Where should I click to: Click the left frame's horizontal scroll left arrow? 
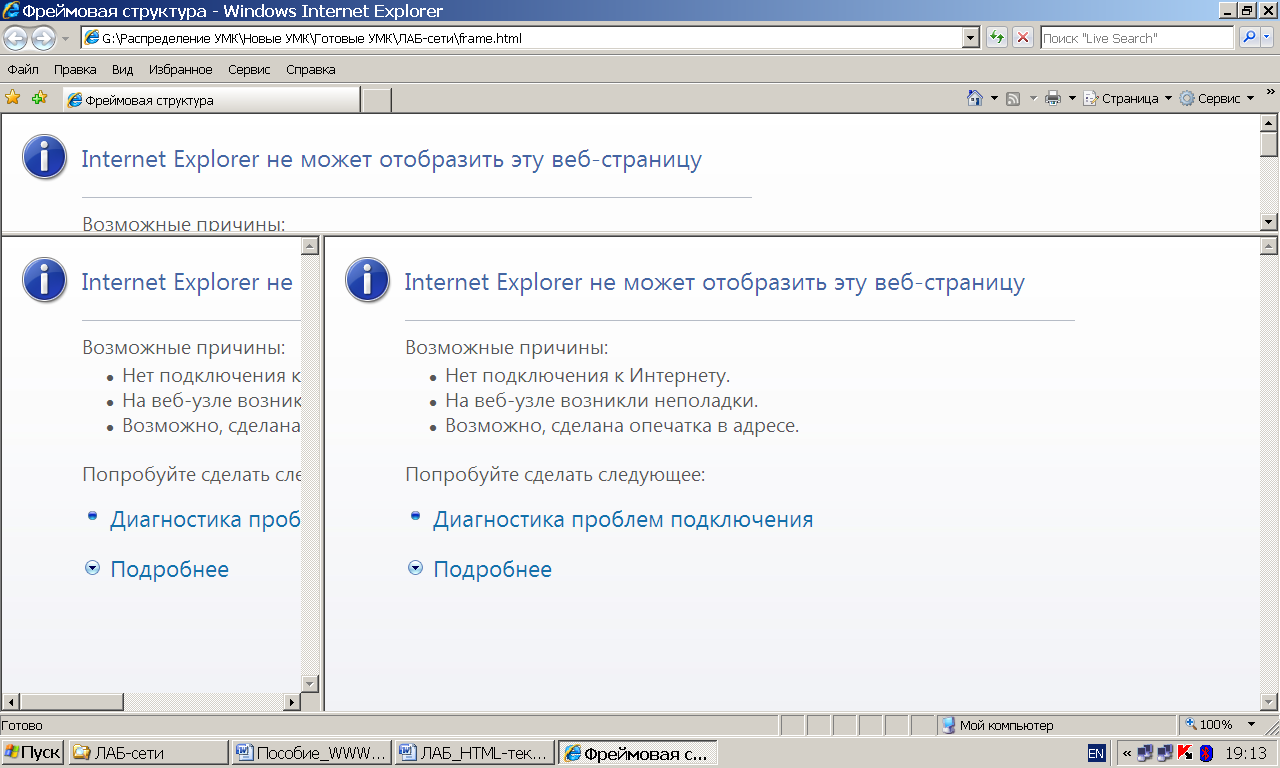point(10,702)
